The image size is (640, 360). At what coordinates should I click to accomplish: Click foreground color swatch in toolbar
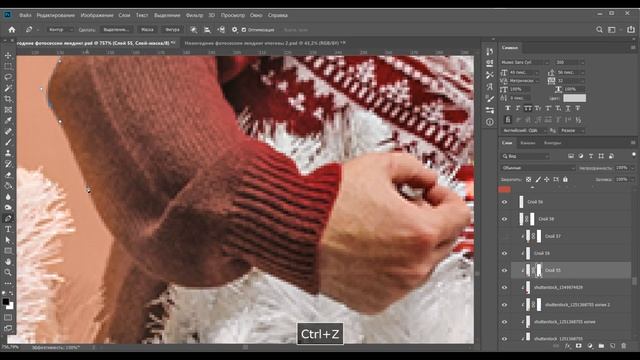point(6,302)
